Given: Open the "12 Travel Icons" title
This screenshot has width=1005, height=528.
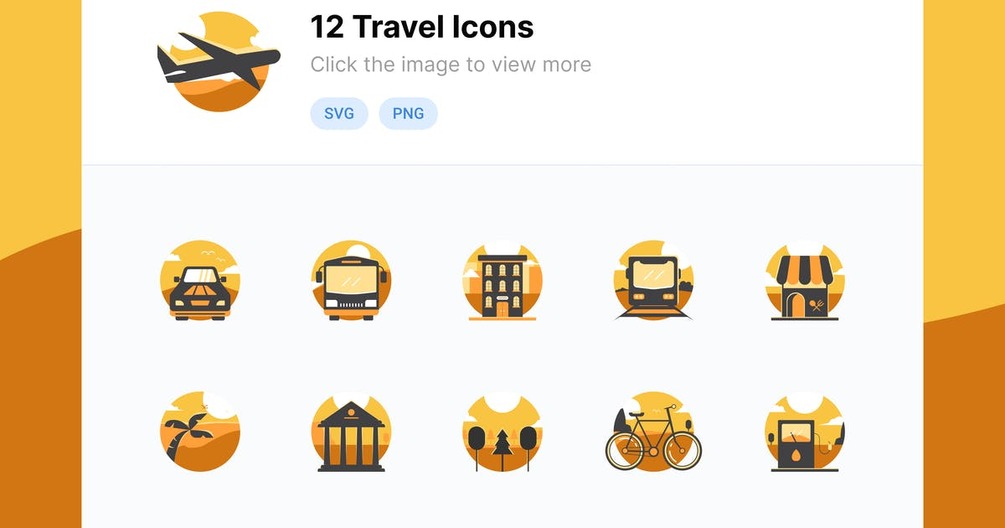Looking at the screenshot, I should (422, 27).
